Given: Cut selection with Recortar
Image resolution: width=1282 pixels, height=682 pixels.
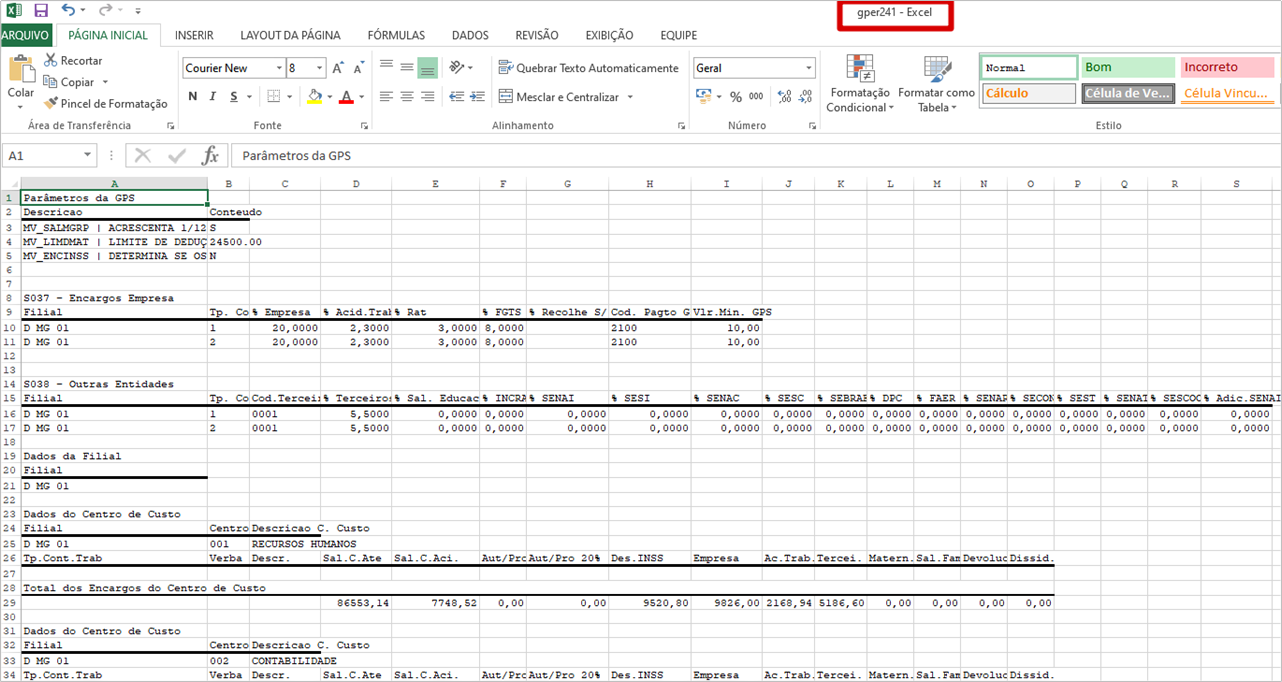Looking at the screenshot, I should [x=73, y=61].
